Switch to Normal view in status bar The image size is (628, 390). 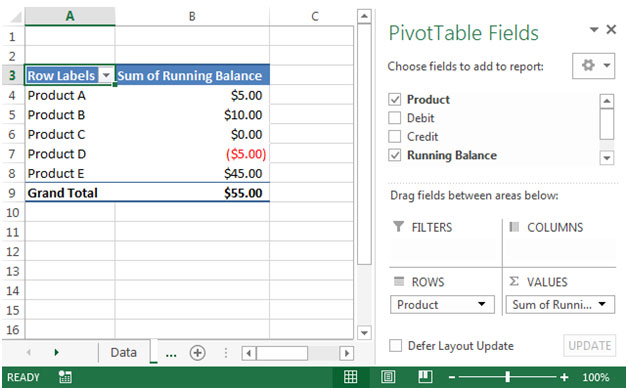tap(350, 377)
